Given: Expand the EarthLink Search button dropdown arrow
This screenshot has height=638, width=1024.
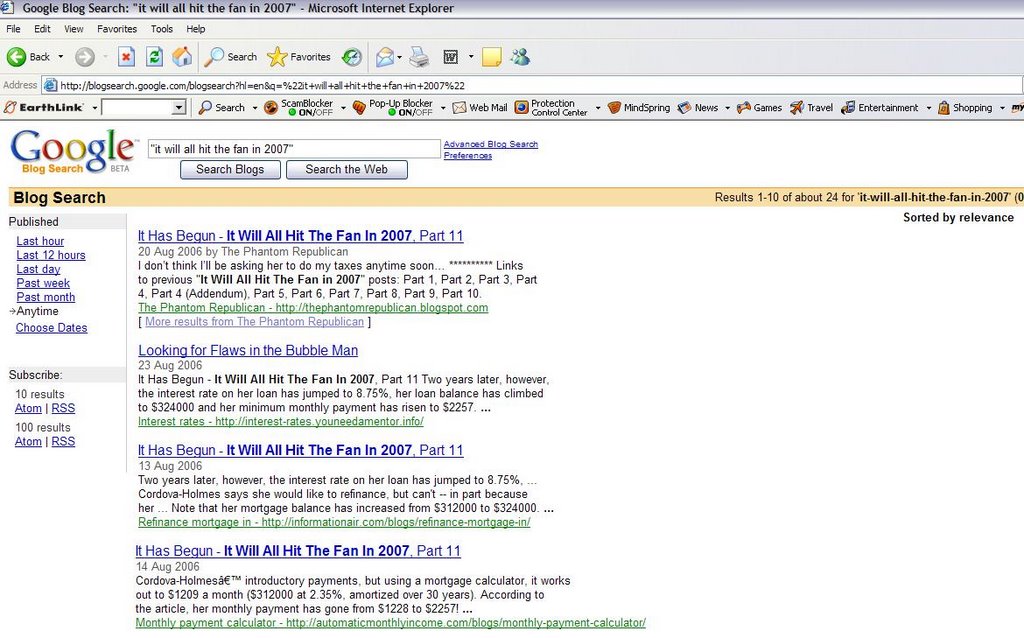Looking at the screenshot, I should (255, 108).
